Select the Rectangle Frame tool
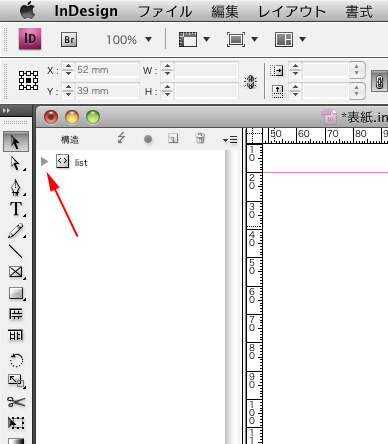The image size is (388, 444). coord(16,272)
